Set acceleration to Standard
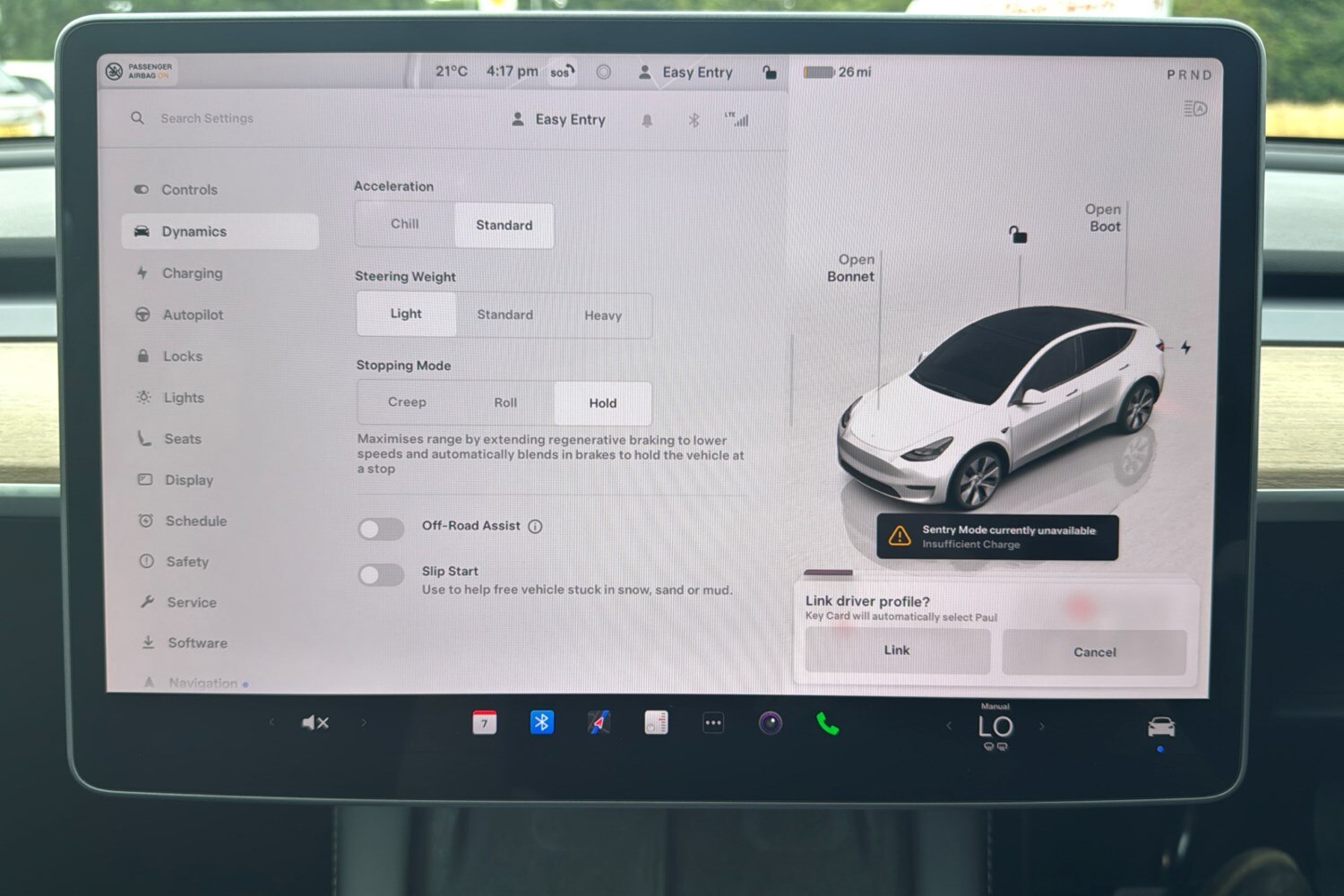The image size is (1344, 896). (504, 225)
